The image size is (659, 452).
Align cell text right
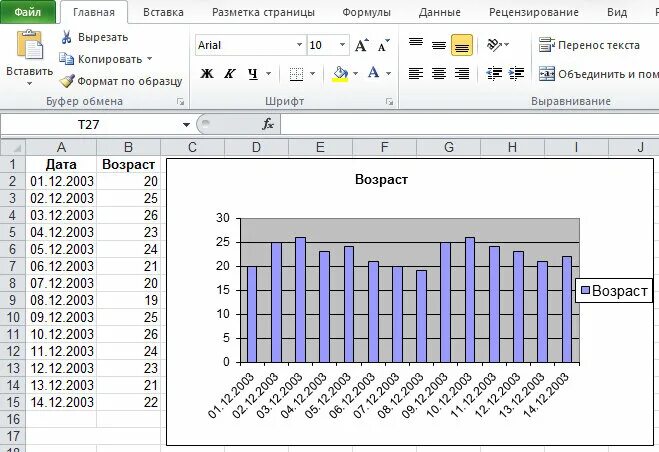coord(462,74)
